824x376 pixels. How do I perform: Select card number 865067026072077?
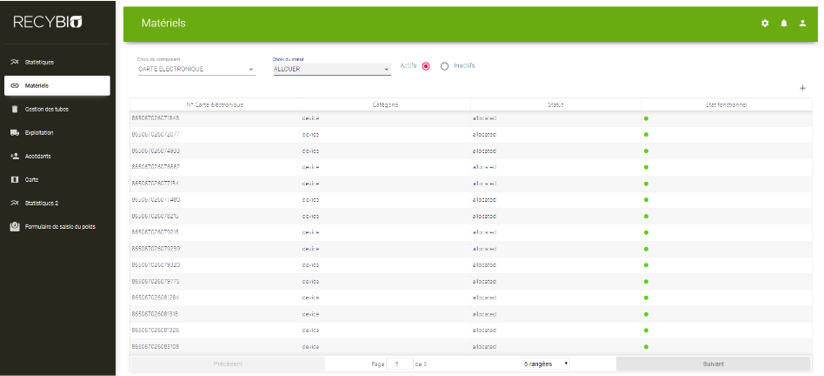pyautogui.click(x=156, y=135)
